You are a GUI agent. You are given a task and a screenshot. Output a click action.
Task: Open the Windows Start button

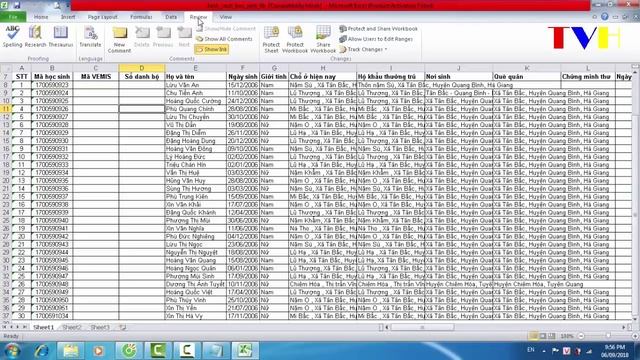[x=12, y=351]
